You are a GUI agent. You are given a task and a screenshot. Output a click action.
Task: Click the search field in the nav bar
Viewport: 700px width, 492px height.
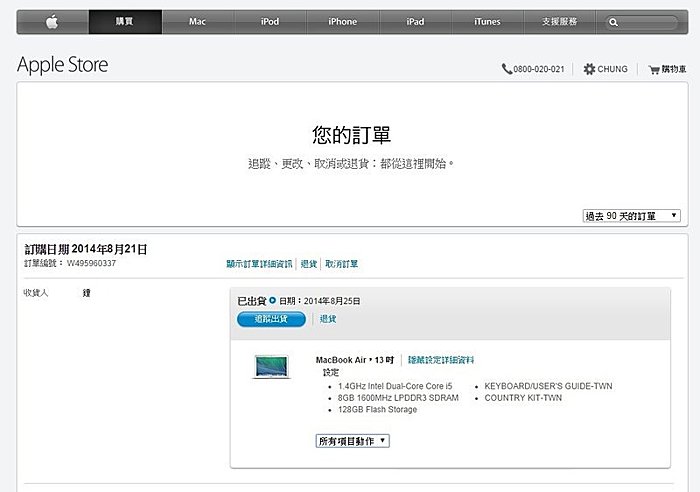(642, 22)
